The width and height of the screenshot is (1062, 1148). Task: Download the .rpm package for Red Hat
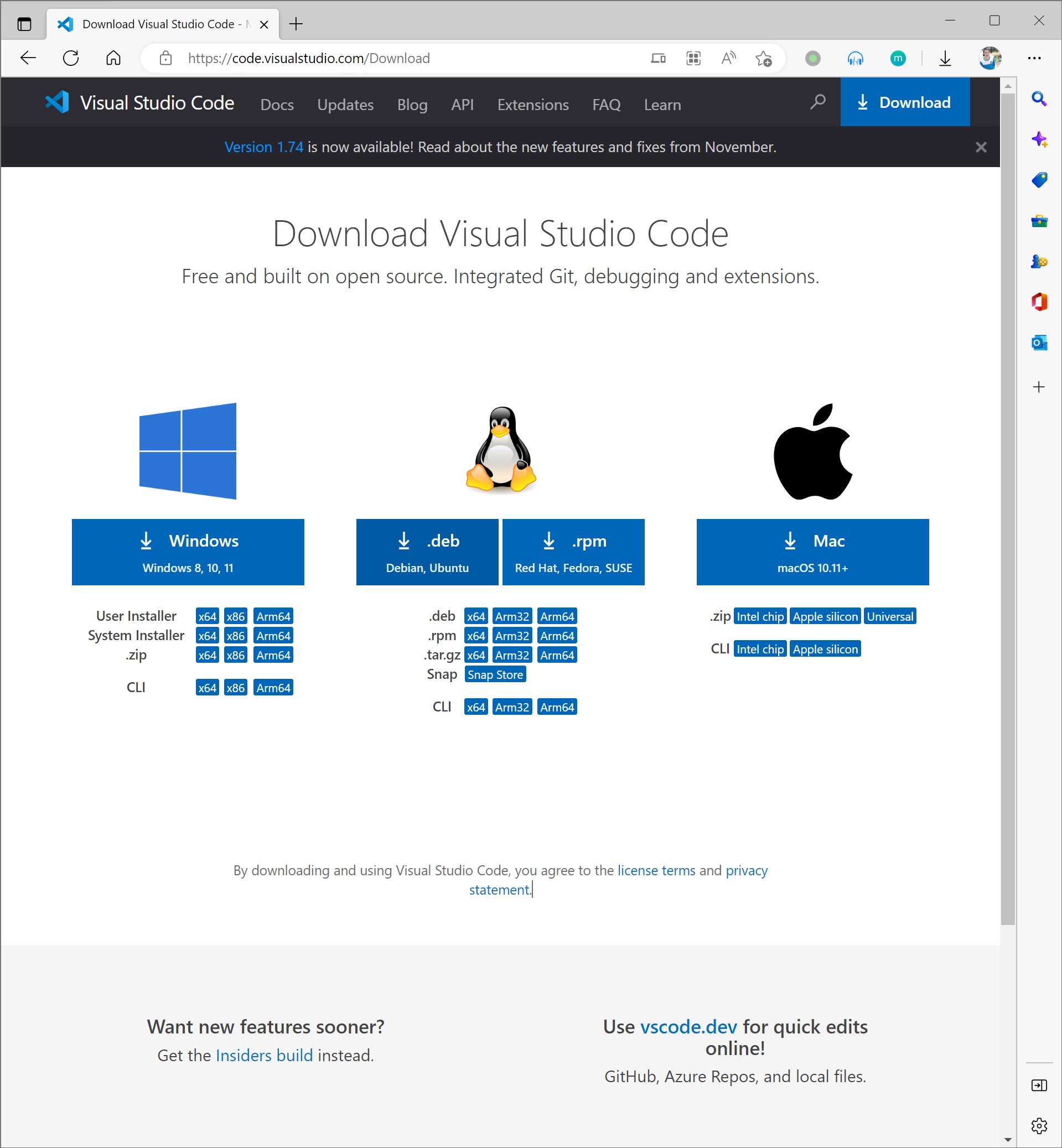coord(573,552)
